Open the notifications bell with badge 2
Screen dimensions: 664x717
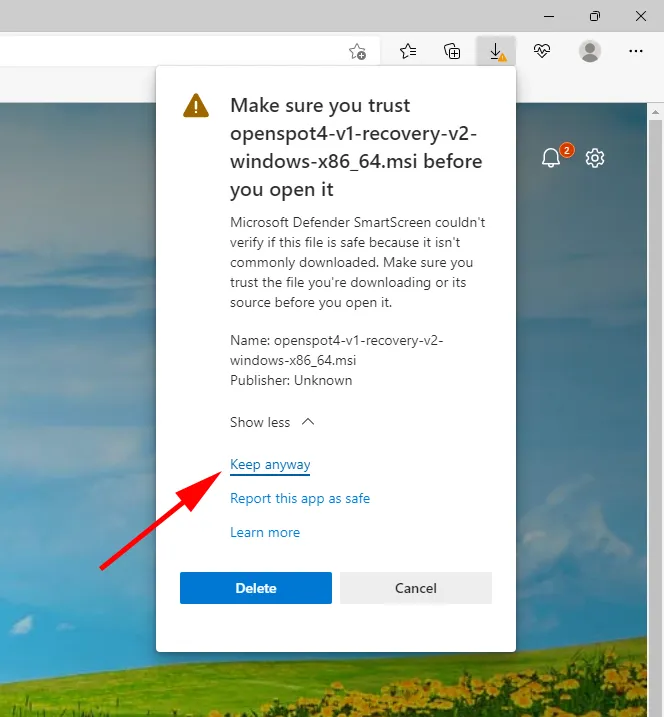(556, 156)
